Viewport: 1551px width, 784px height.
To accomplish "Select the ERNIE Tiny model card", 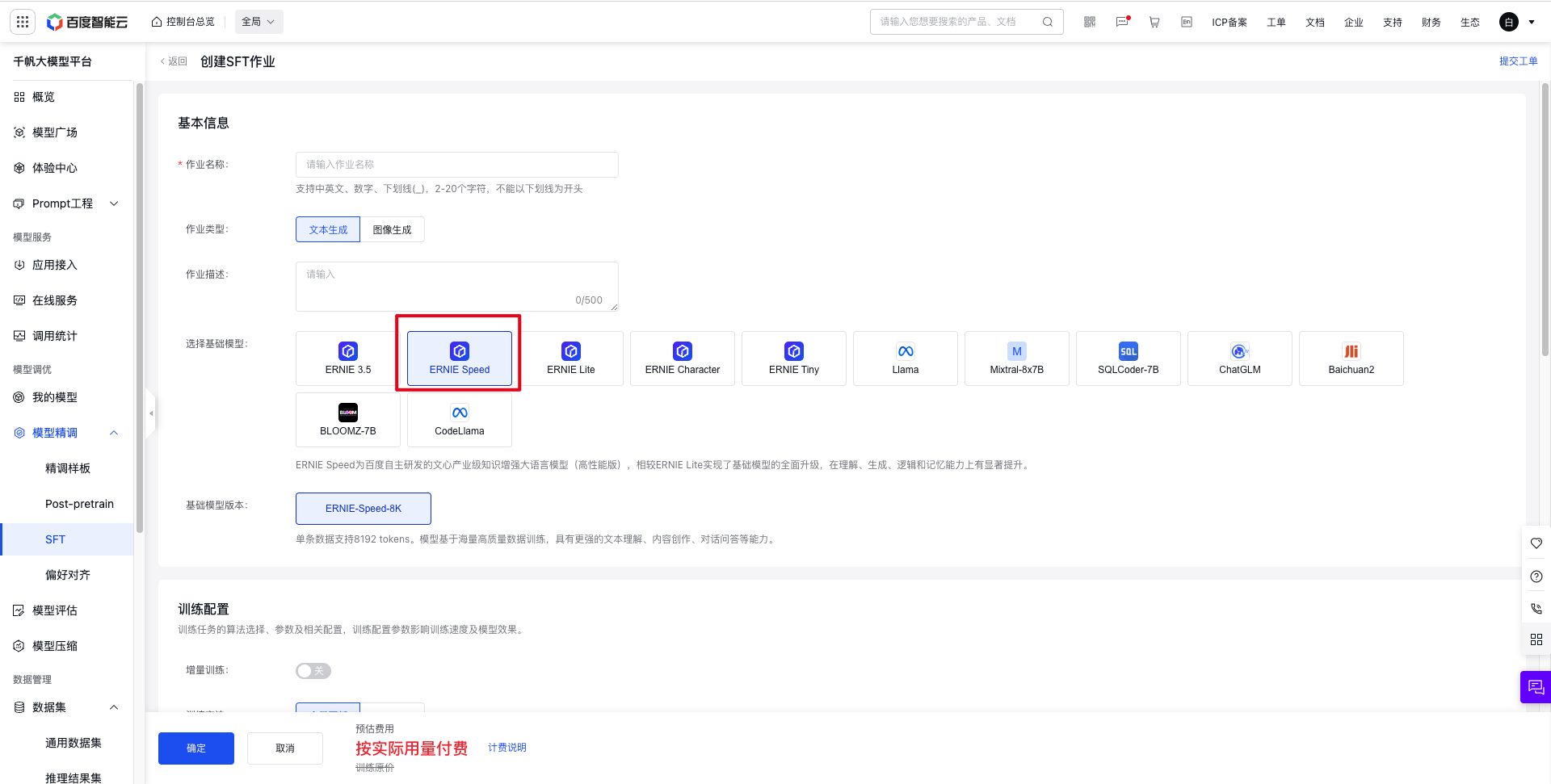I will click(x=794, y=358).
